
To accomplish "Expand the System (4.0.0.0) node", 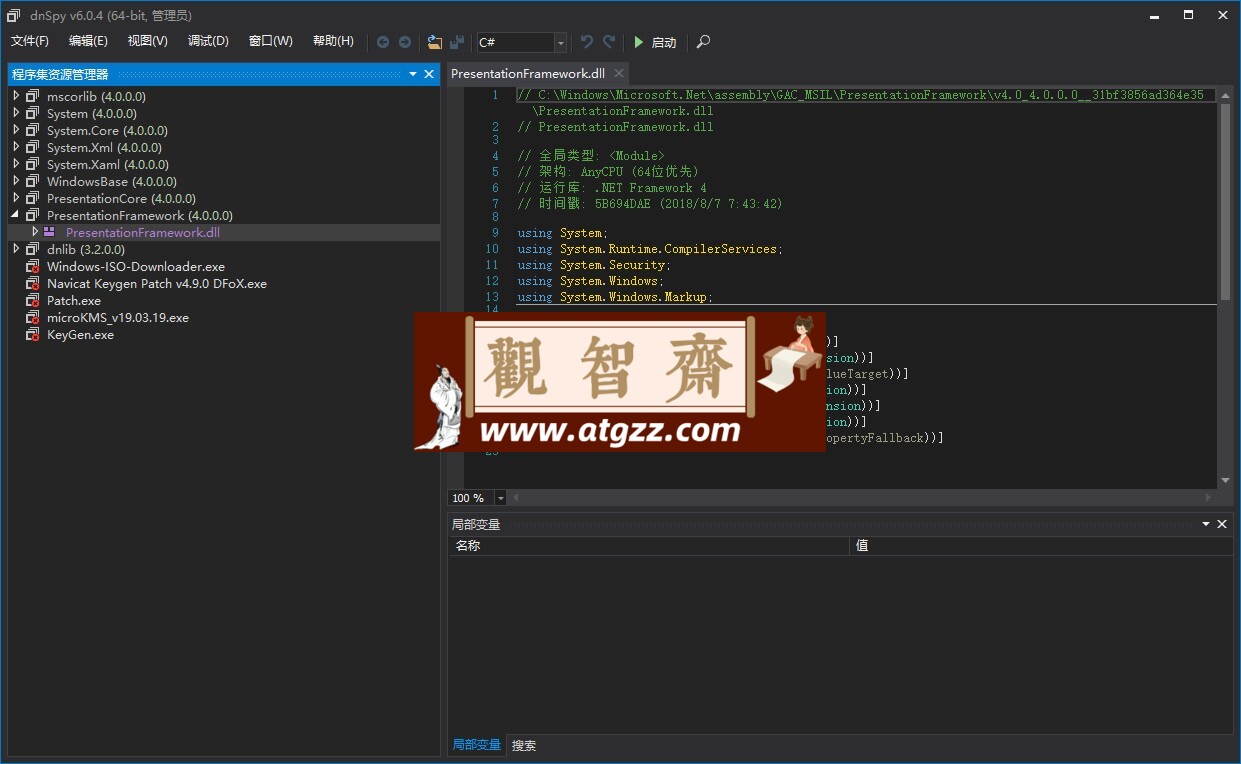I will point(16,114).
